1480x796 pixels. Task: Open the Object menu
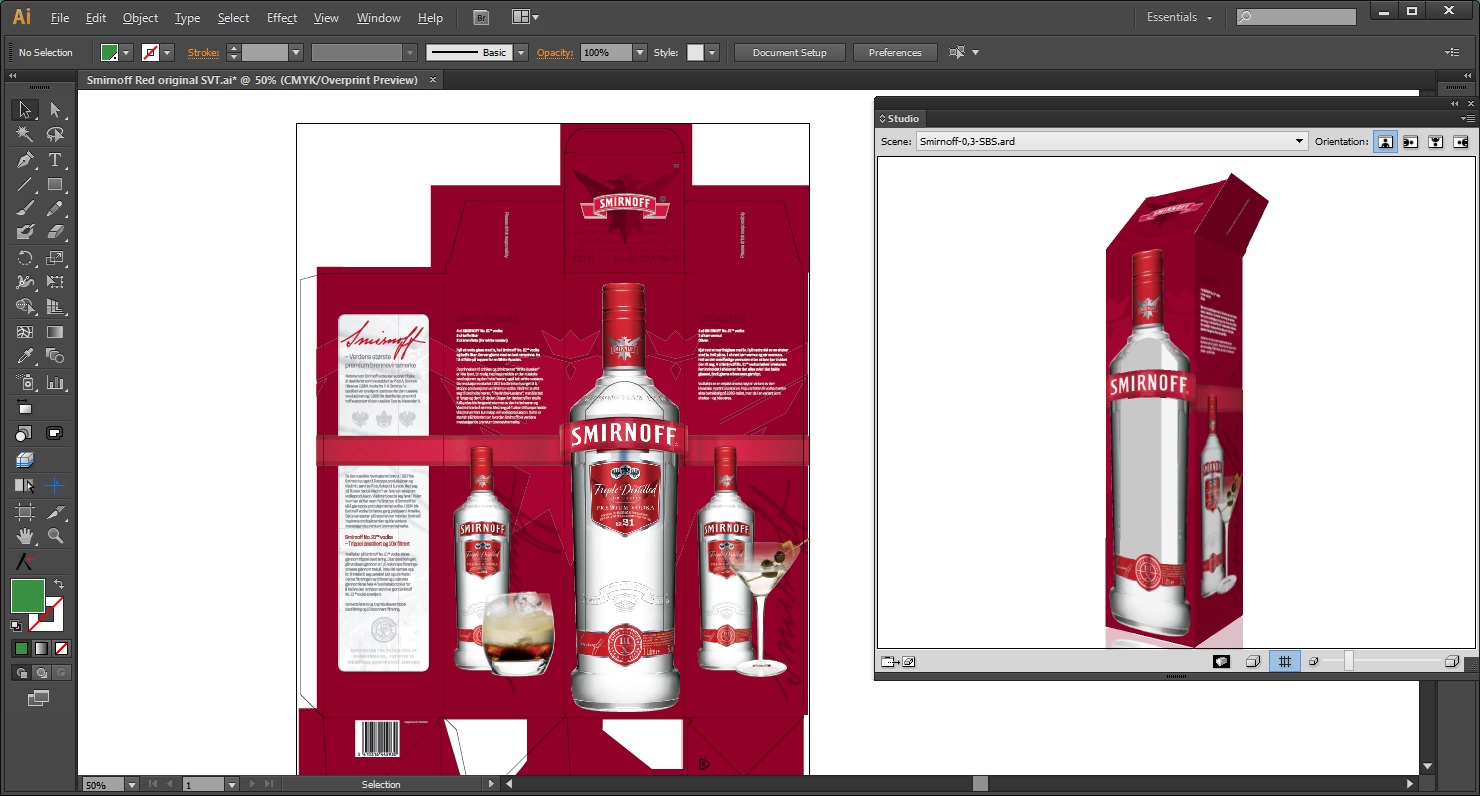coord(140,18)
